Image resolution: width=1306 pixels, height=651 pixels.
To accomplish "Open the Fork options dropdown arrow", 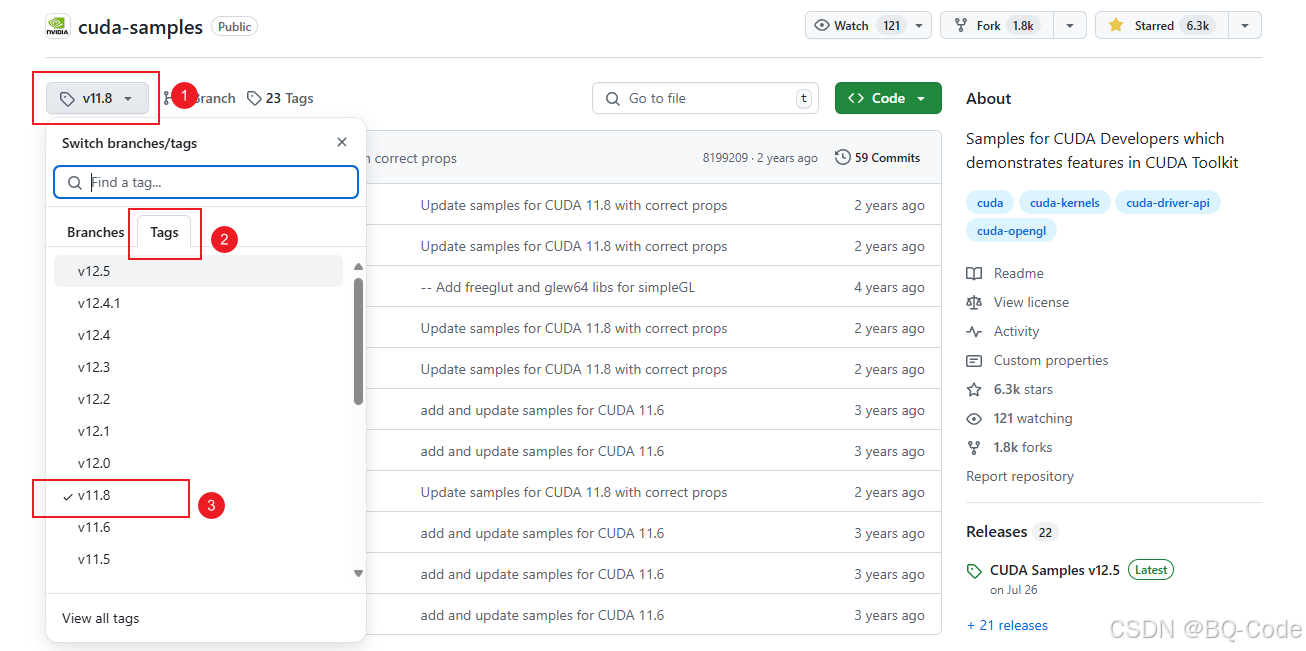I will coord(1070,26).
